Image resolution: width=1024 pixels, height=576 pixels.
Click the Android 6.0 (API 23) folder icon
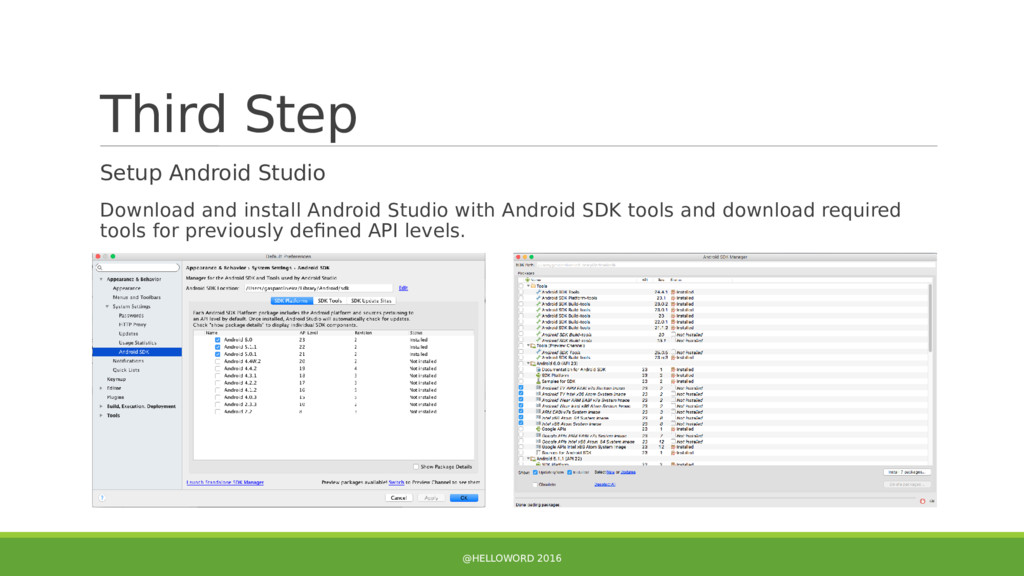pos(534,364)
